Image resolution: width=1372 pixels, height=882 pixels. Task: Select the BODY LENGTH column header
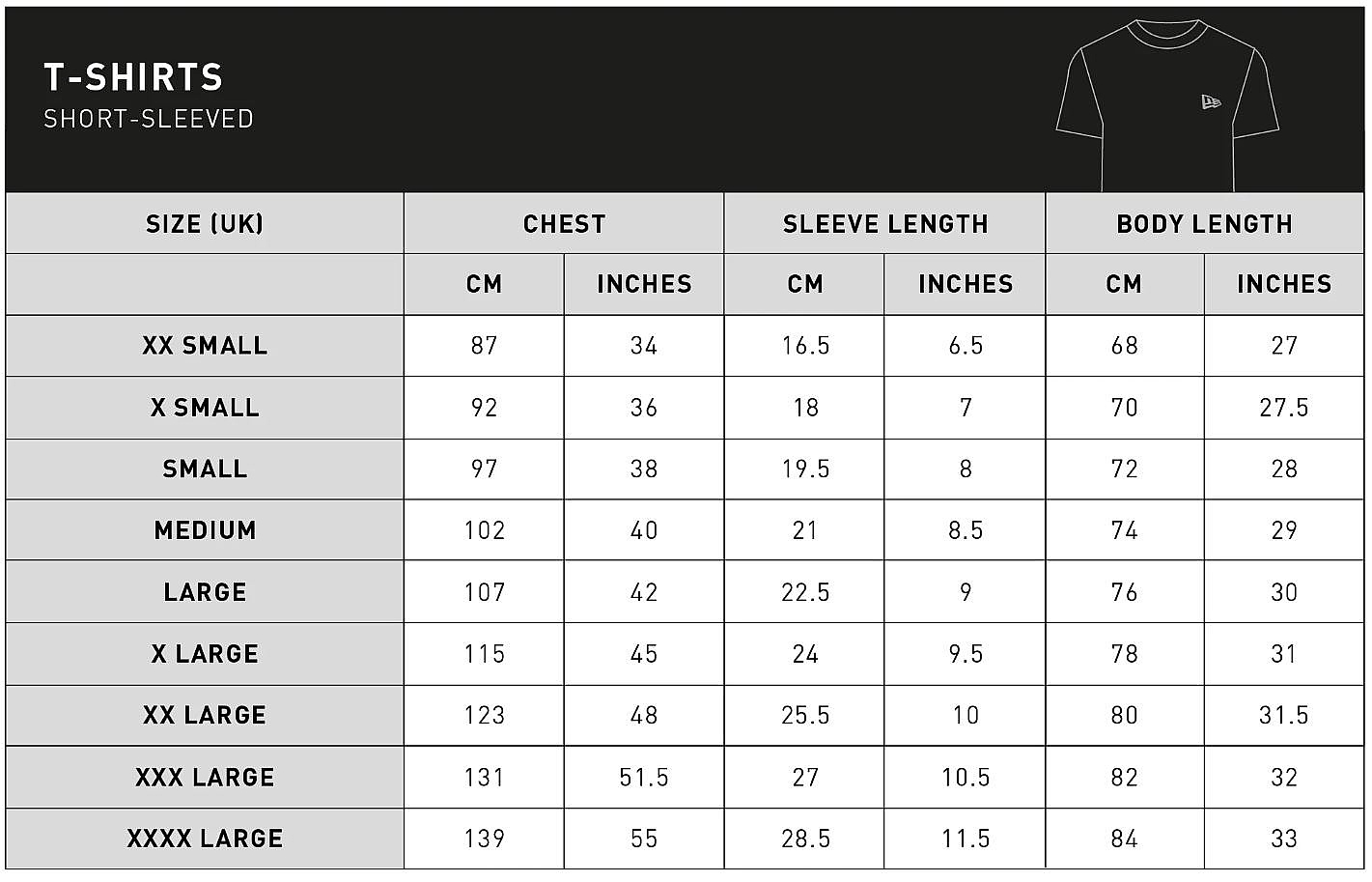[1204, 224]
